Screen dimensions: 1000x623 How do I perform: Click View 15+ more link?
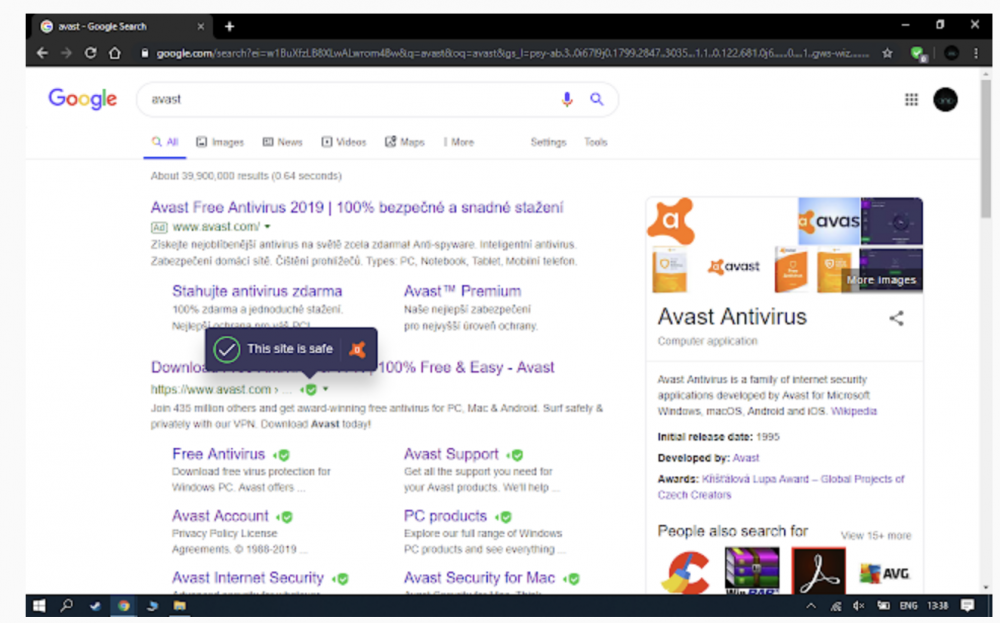point(876,536)
